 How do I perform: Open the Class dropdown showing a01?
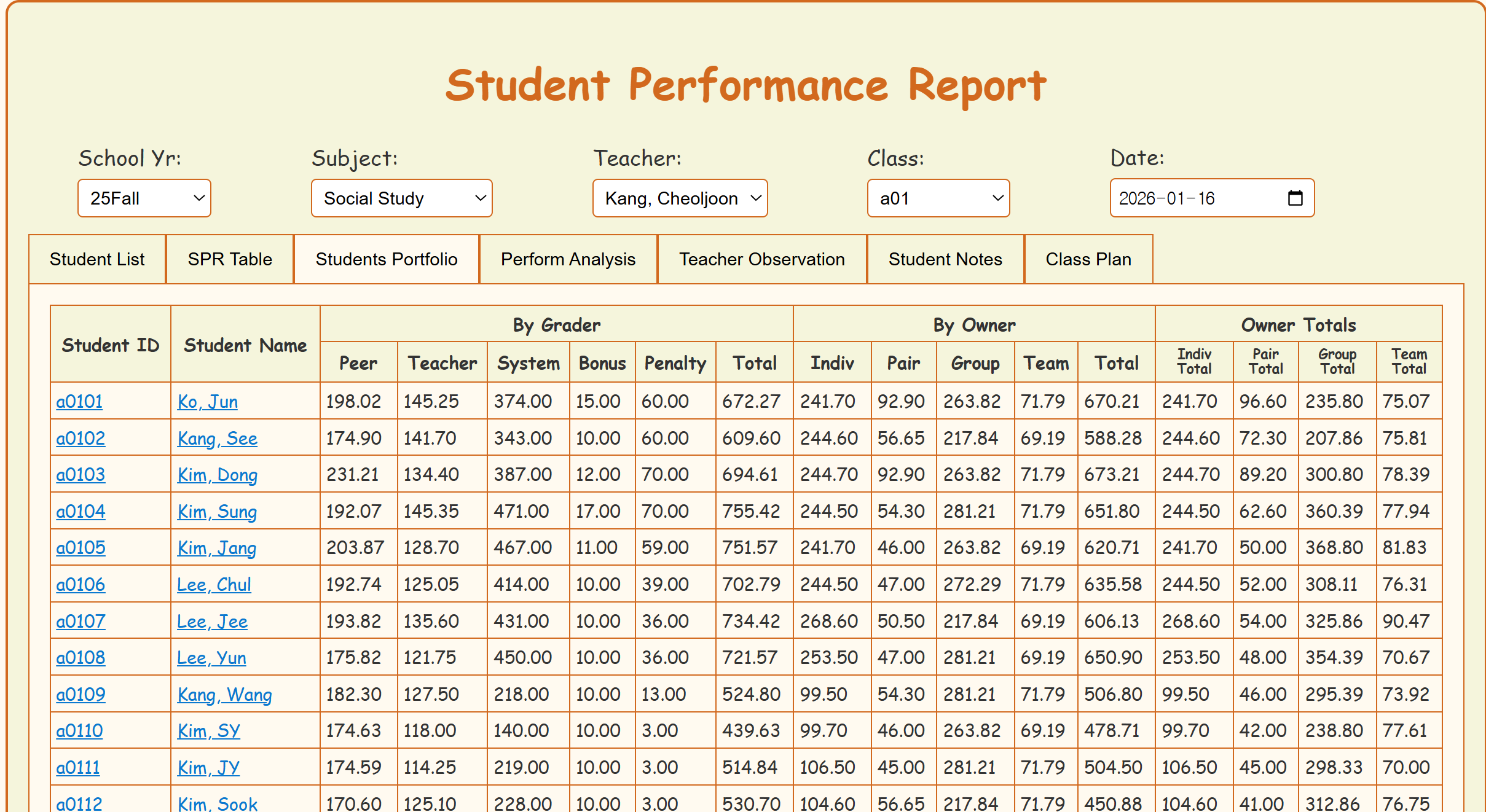(x=938, y=198)
